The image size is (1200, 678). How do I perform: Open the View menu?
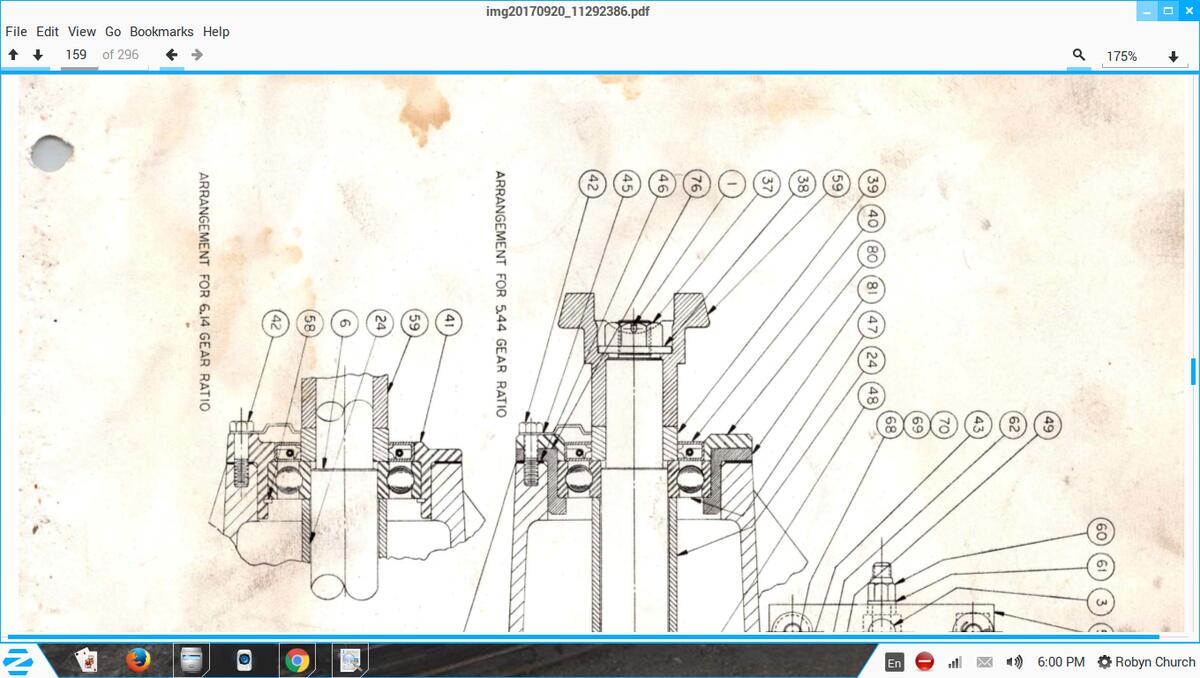click(82, 31)
